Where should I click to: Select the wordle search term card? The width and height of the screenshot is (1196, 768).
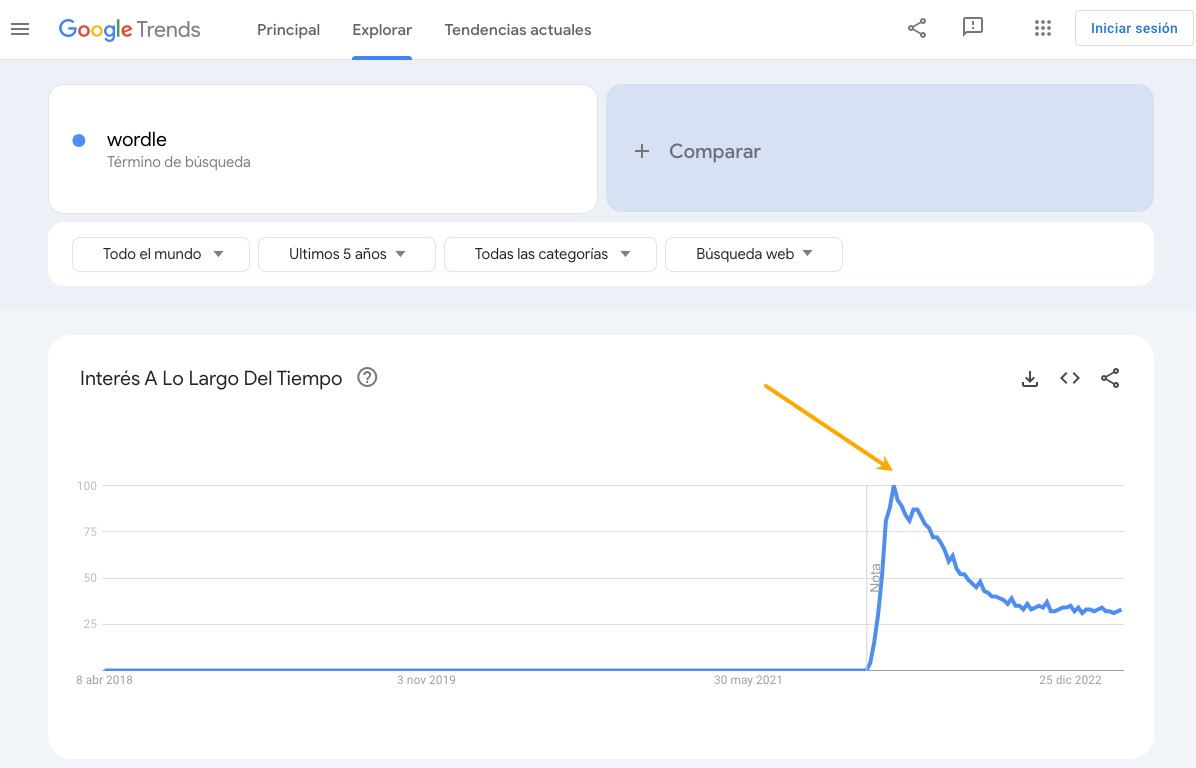322,149
